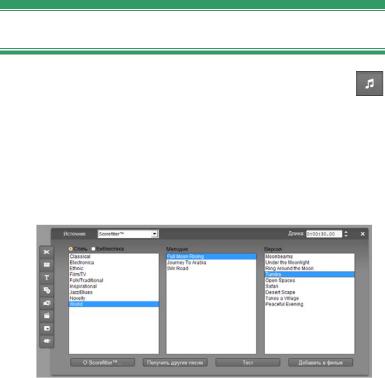This screenshot has height=378, width=385.
Task: Select the T title tool in the sidebar
Action: coord(47,277)
